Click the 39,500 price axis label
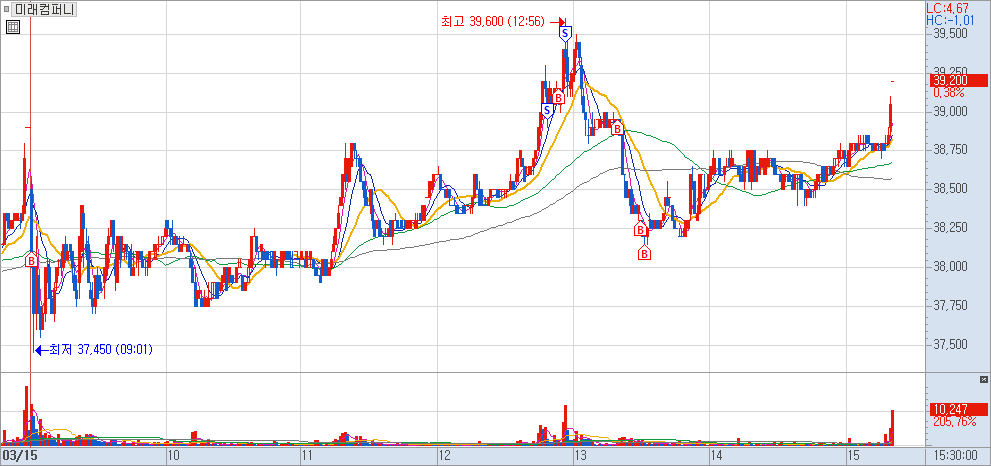 pyautogui.click(x=950, y=34)
